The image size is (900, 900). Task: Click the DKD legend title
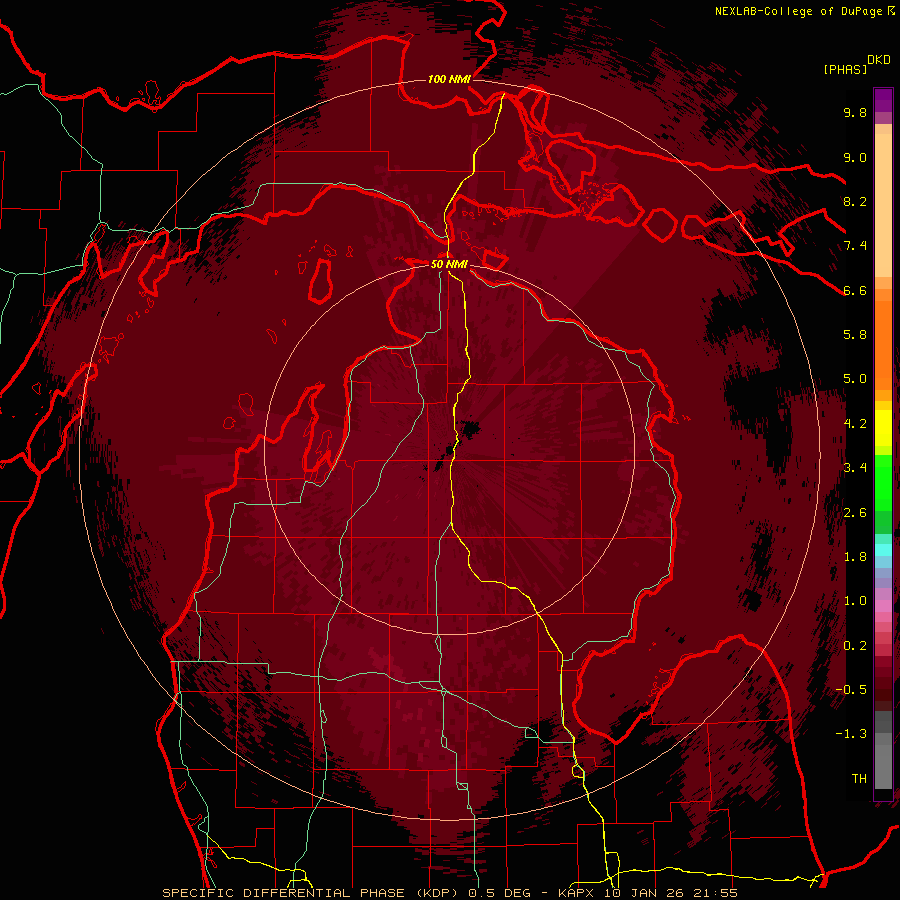tap(878, 60)
